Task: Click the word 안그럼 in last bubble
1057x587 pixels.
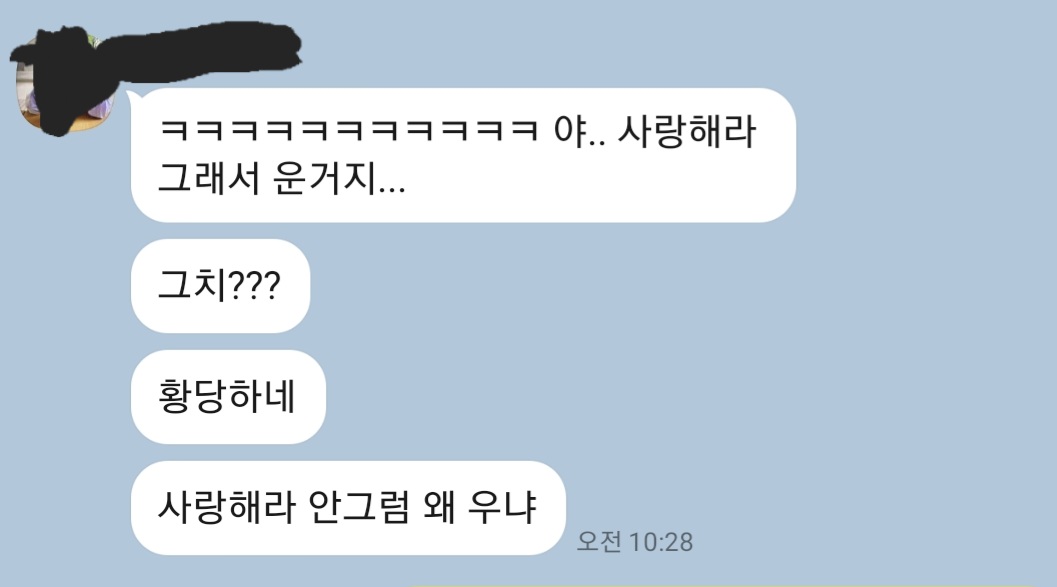Action: point(358,507)
